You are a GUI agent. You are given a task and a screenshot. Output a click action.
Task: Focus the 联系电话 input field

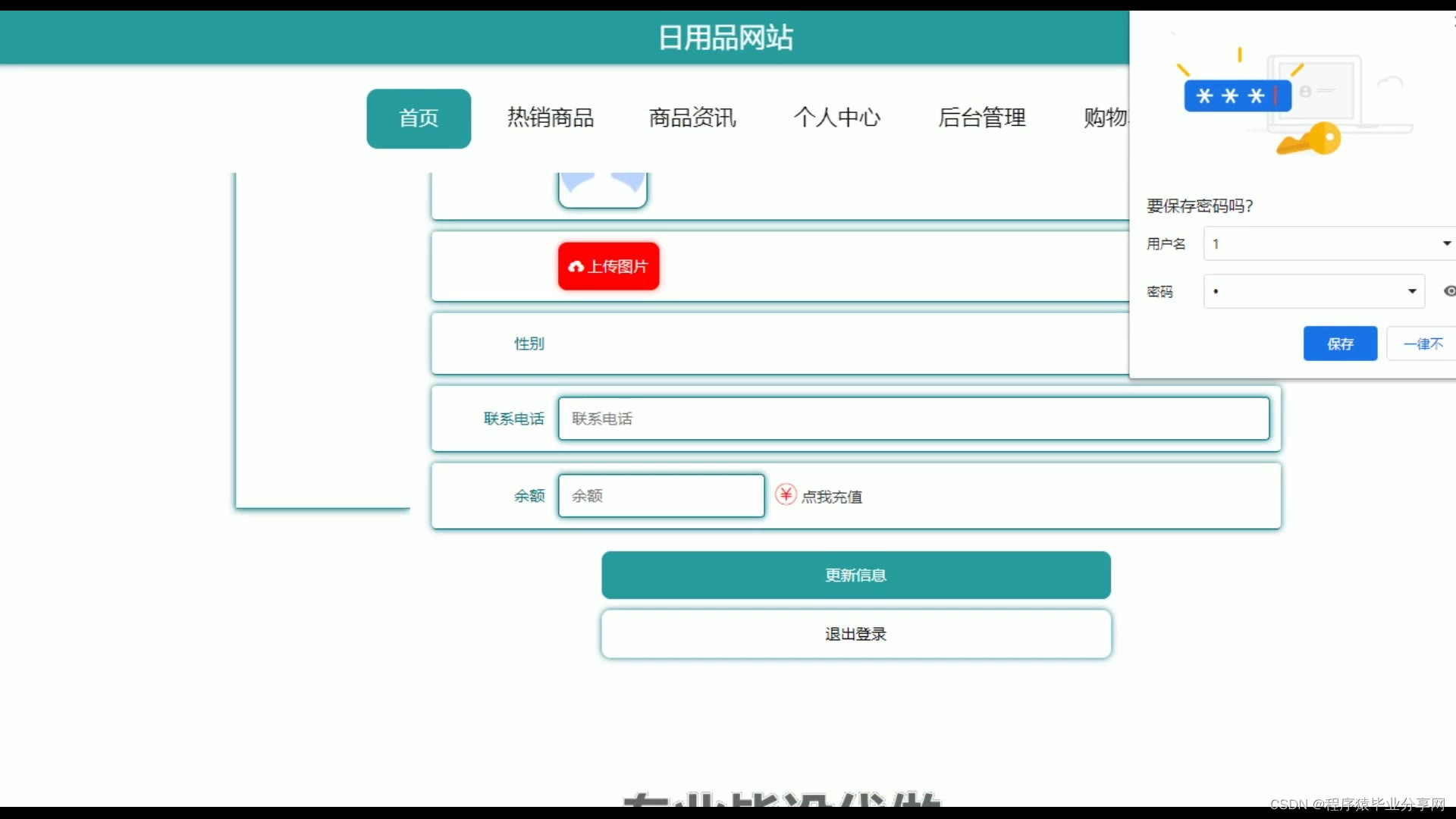pyautogui.click(x=913, y=419)
